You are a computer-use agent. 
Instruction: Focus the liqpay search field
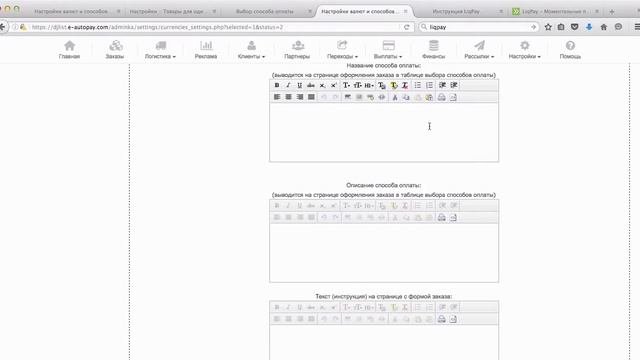(478, 27)
